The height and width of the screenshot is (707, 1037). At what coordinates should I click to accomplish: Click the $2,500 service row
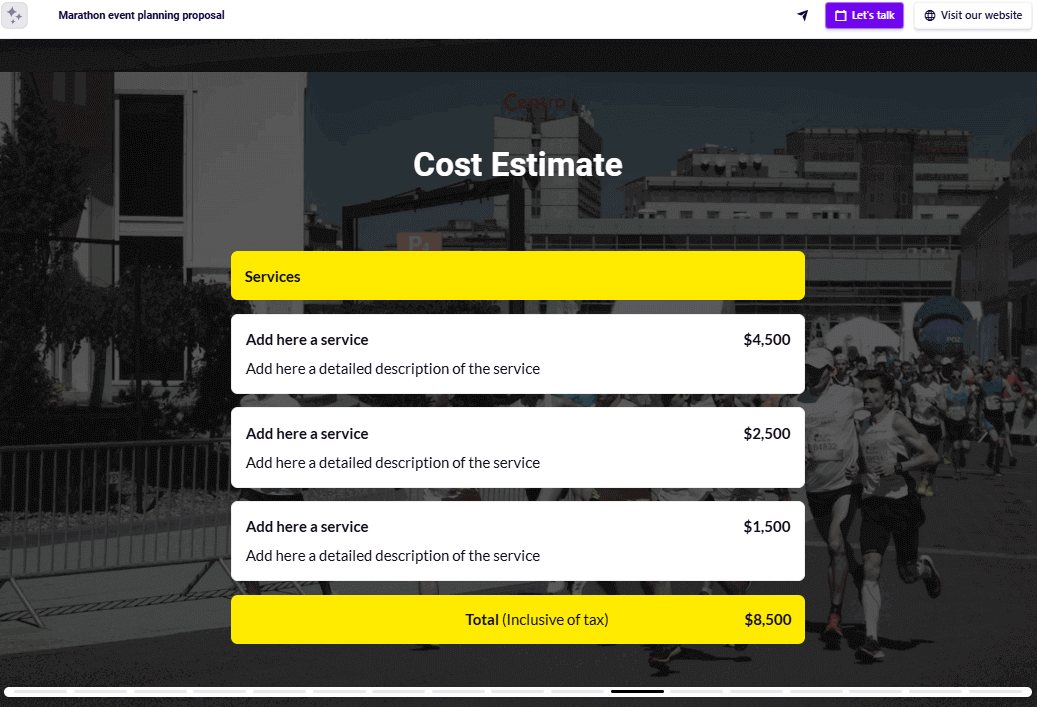(518, 447)
